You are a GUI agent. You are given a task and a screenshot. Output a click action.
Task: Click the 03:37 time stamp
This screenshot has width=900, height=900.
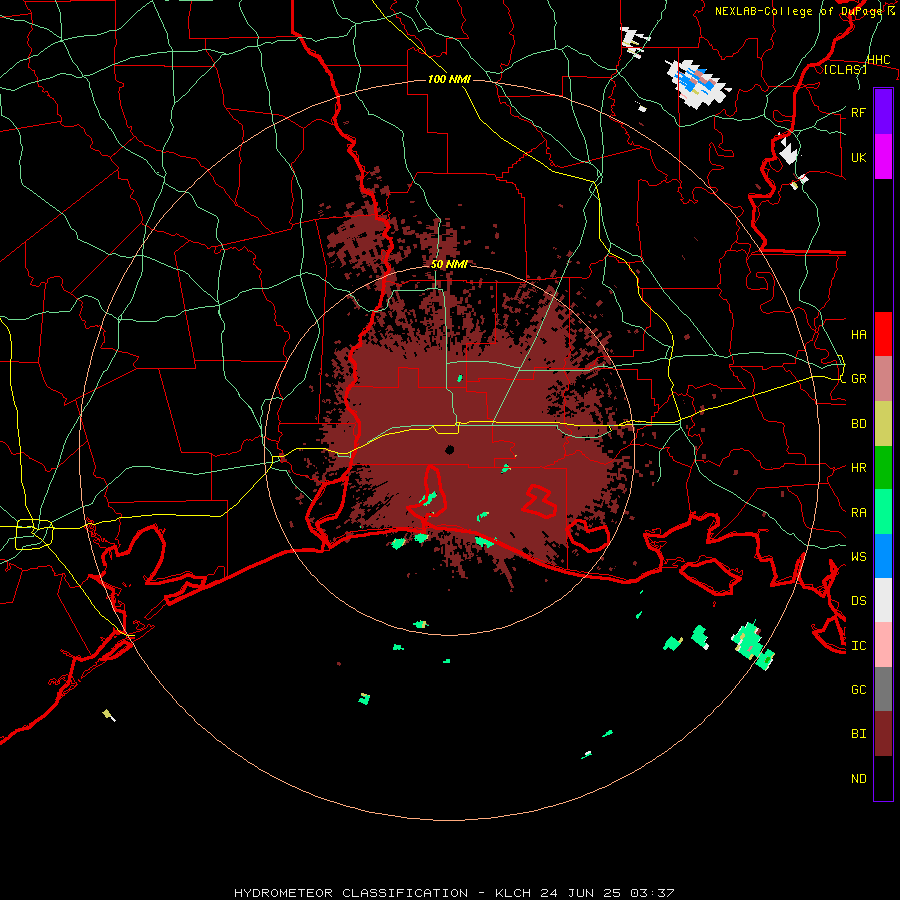click(651, 893)
